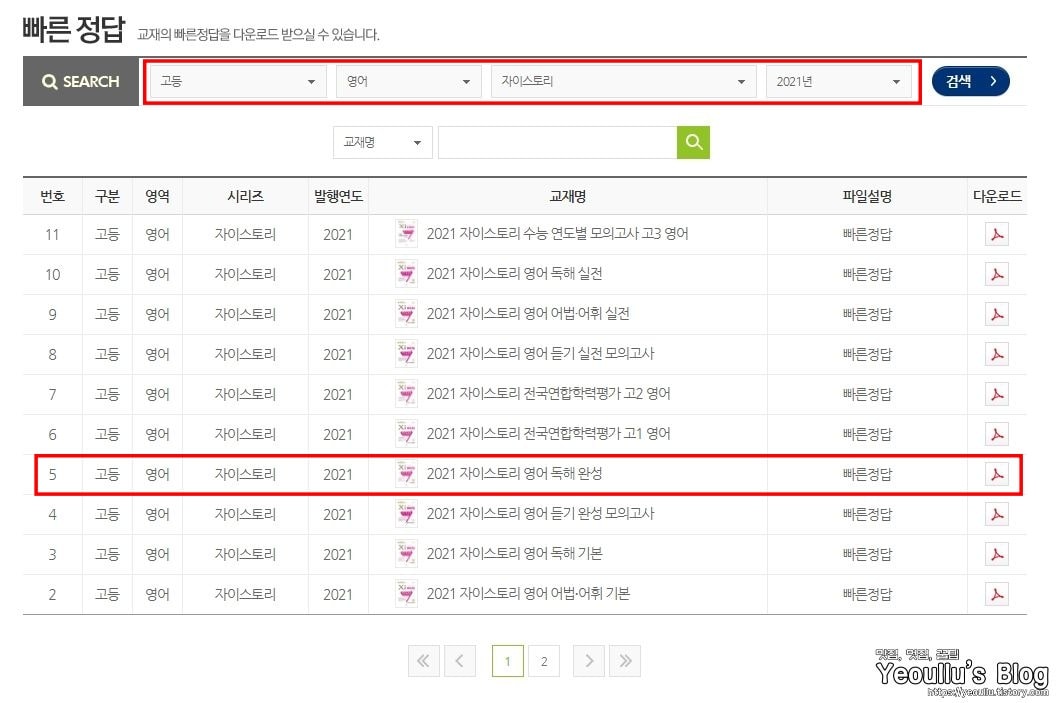Image resolution: width=1056 pixels, height=703 pixels.
Task: Download PDF for 영어 듣기 실전 모의고사 row
Action: pos(997,354)
